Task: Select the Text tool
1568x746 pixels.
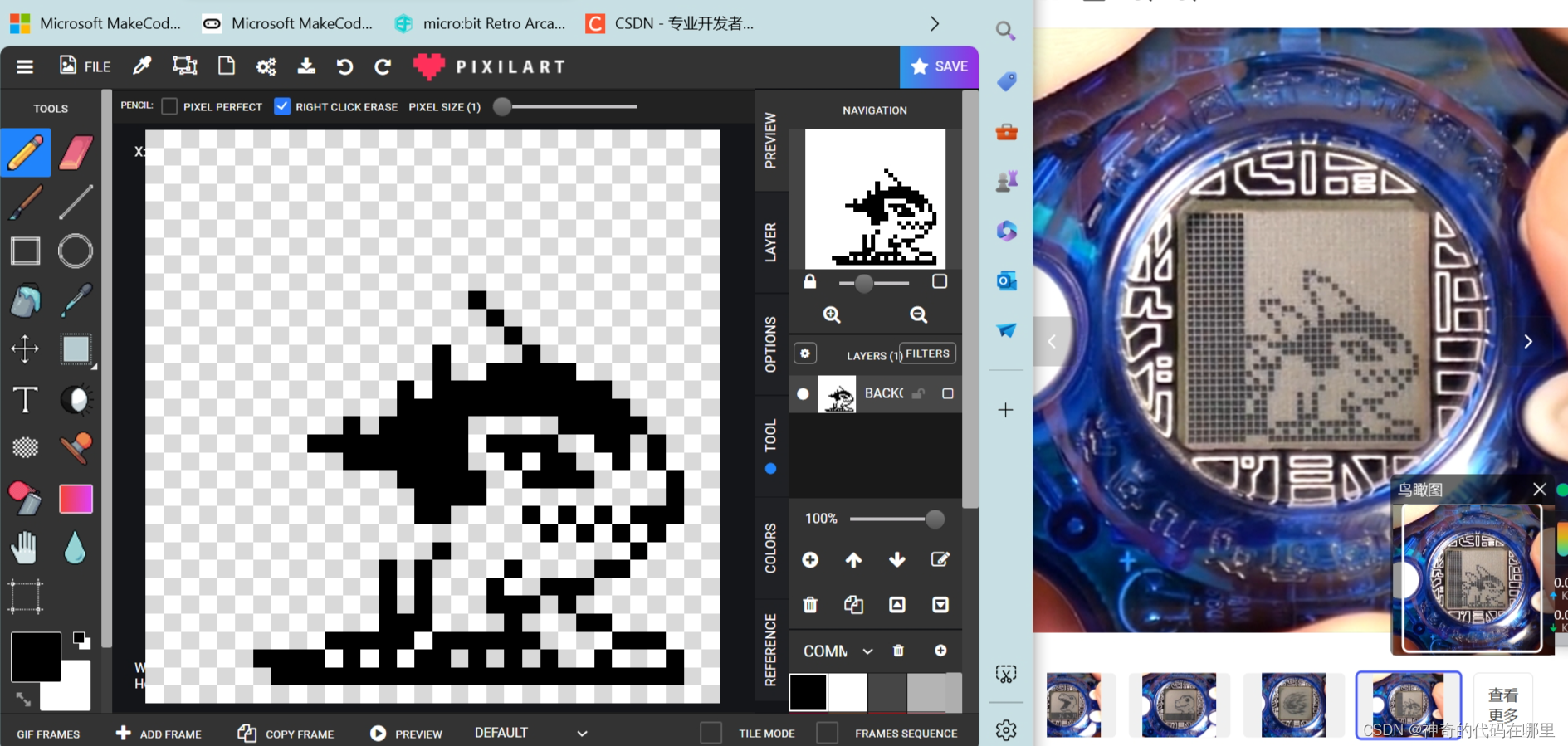Action: tap(26, 399)
